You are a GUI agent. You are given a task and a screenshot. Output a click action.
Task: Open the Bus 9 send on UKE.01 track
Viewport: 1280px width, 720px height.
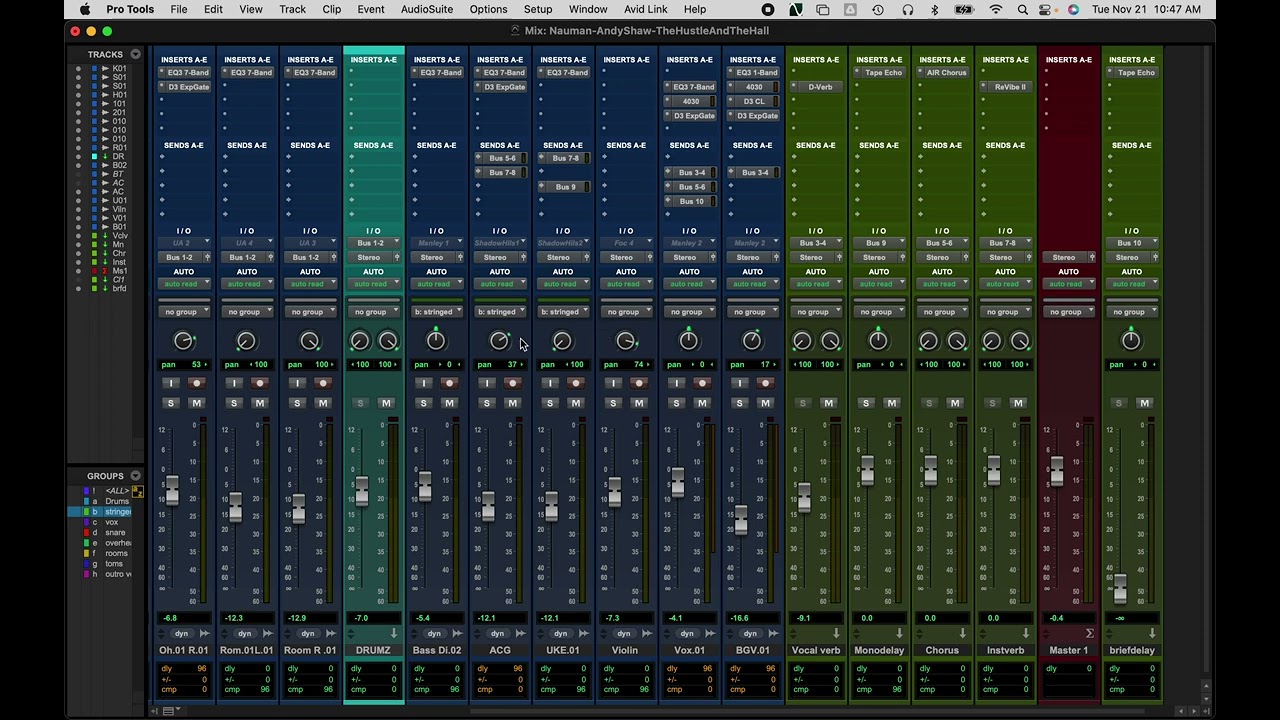coord(563,187)
